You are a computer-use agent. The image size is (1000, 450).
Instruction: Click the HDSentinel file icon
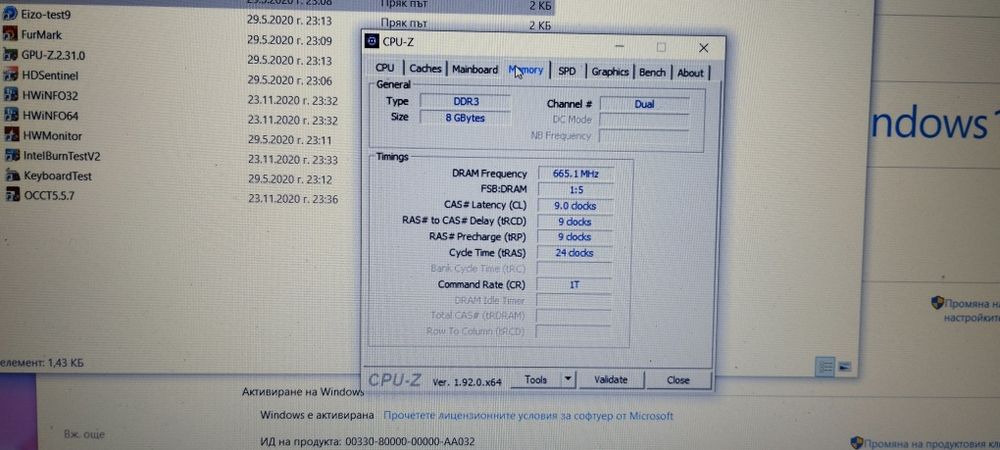[x=10, y=75]
